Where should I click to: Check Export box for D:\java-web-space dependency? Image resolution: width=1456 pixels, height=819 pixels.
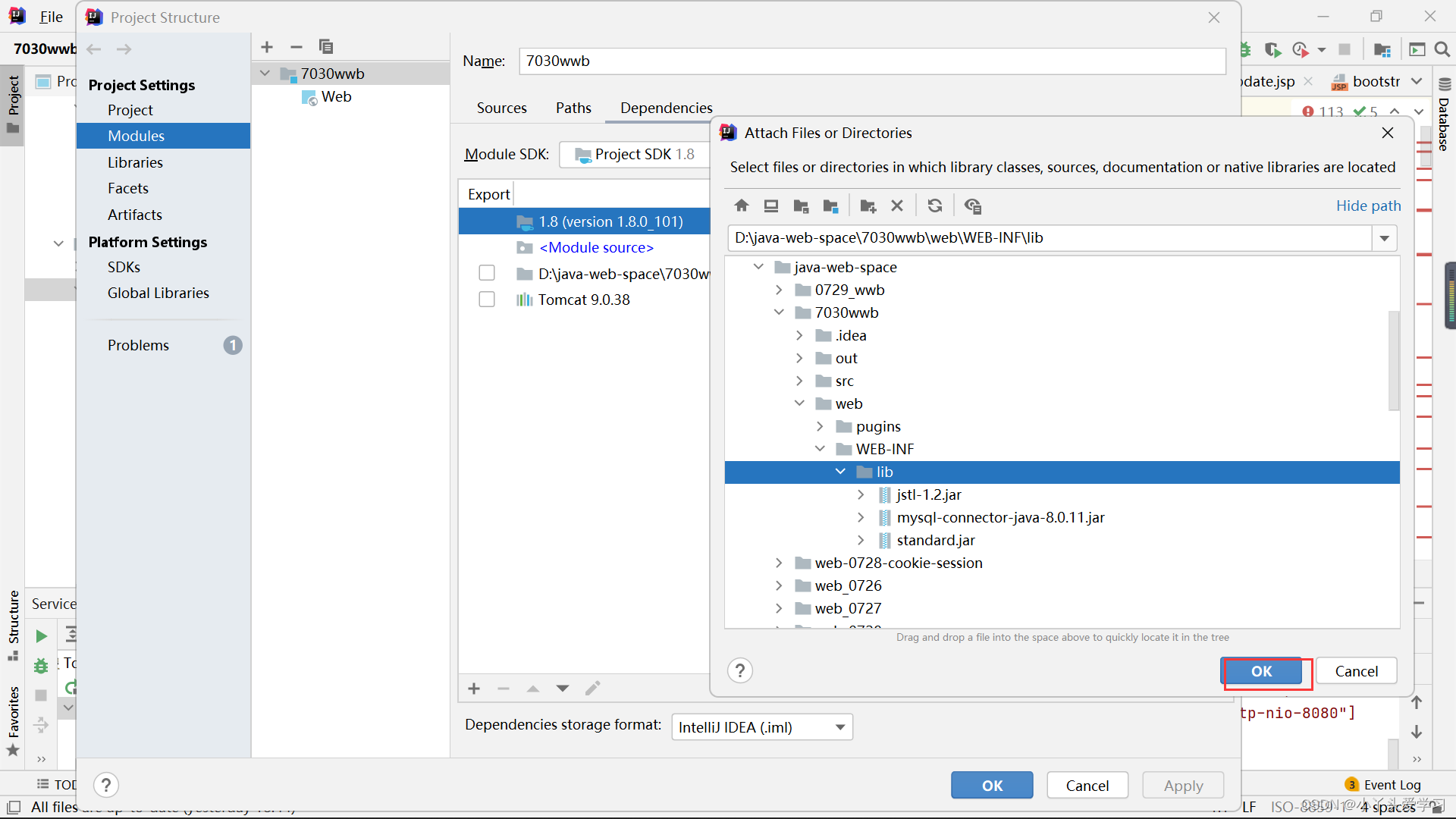click(x=487, y=273)
